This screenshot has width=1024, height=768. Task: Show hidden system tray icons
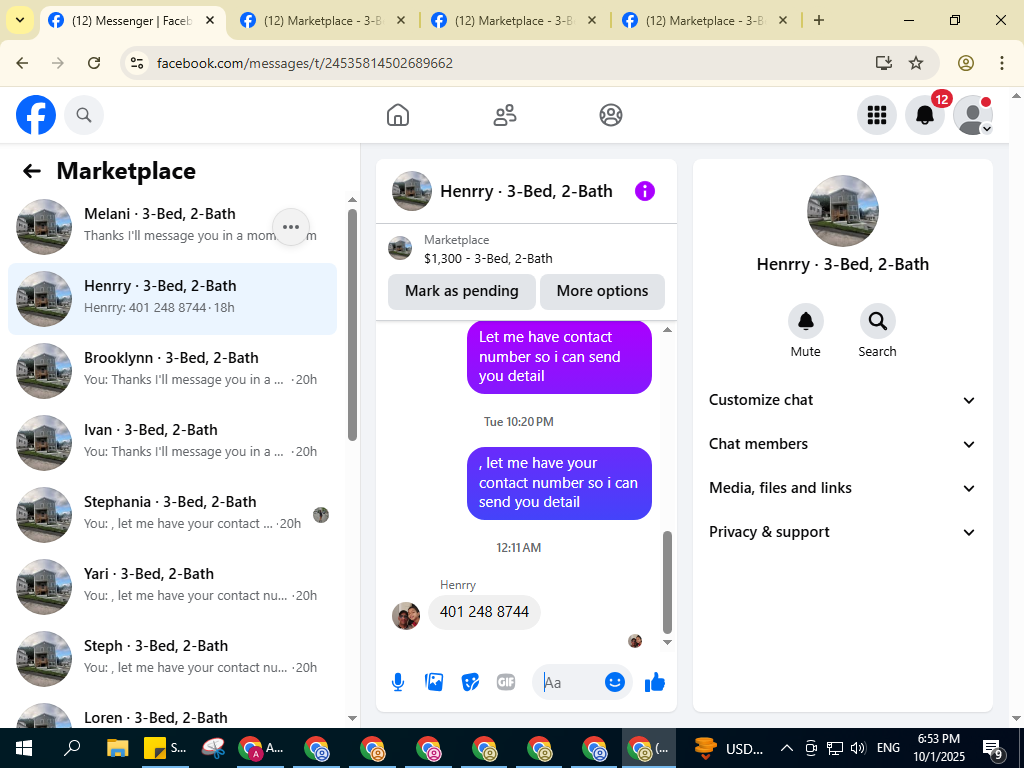(x=788, y=748)
